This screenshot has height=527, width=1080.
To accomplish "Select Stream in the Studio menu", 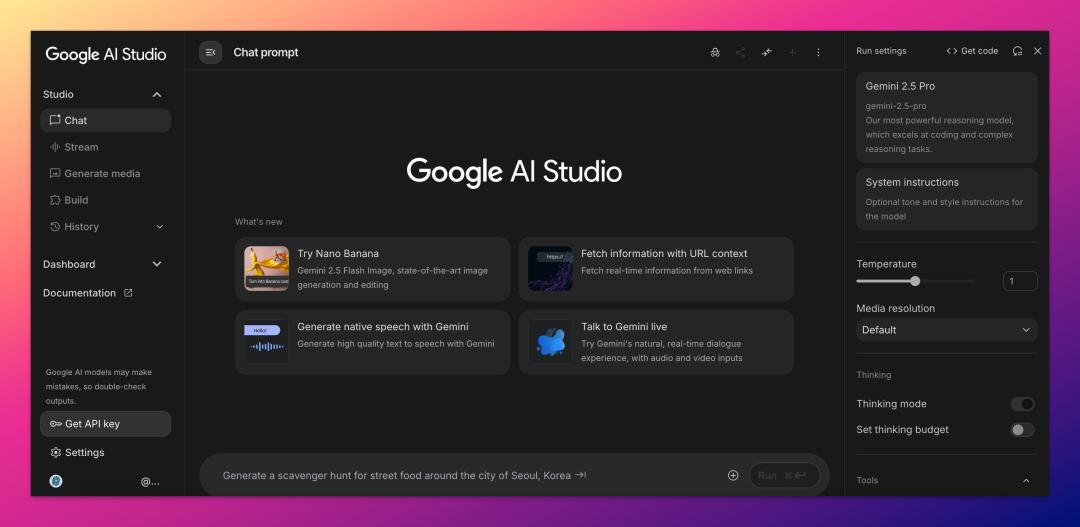I will coord(105,147).
